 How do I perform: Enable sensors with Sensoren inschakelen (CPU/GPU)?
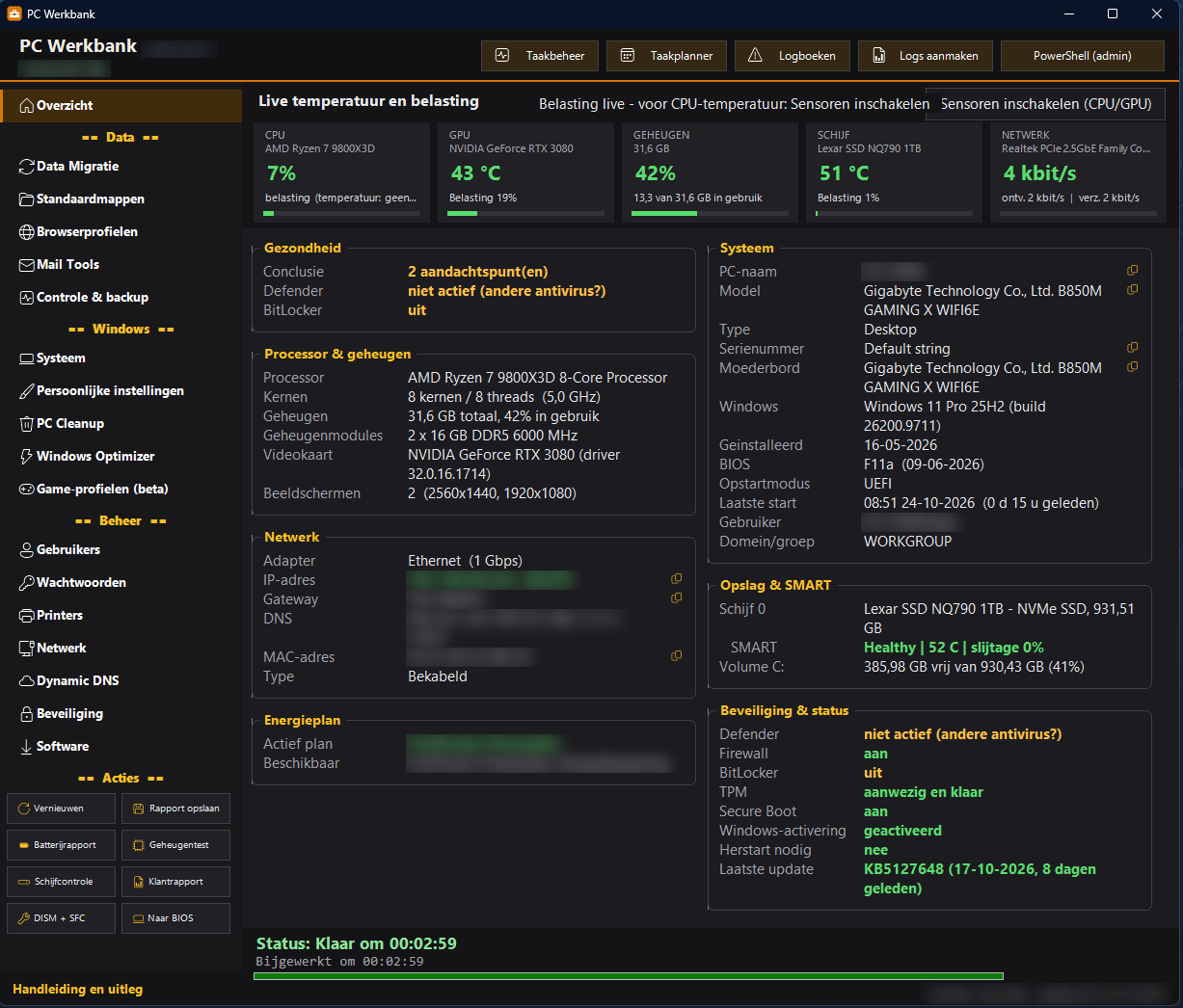point(1045,104)
